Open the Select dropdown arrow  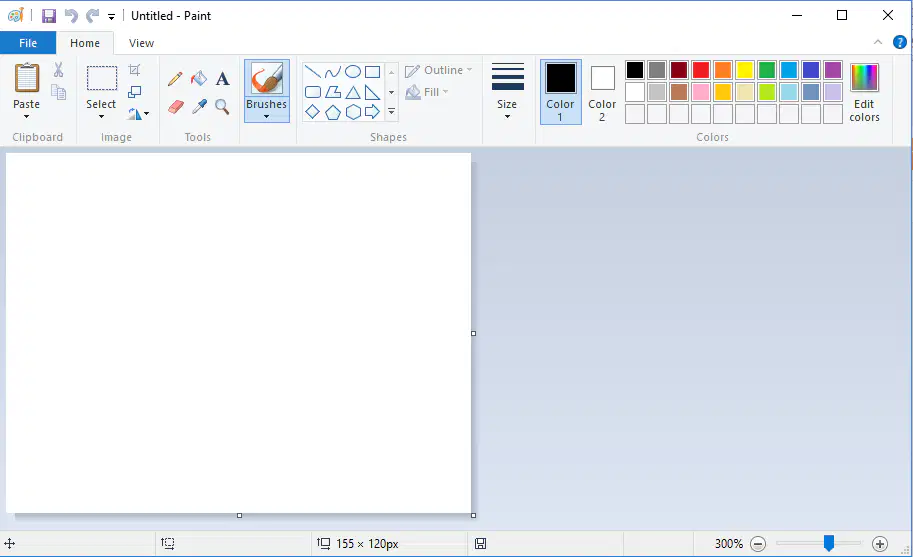(101, 116)
